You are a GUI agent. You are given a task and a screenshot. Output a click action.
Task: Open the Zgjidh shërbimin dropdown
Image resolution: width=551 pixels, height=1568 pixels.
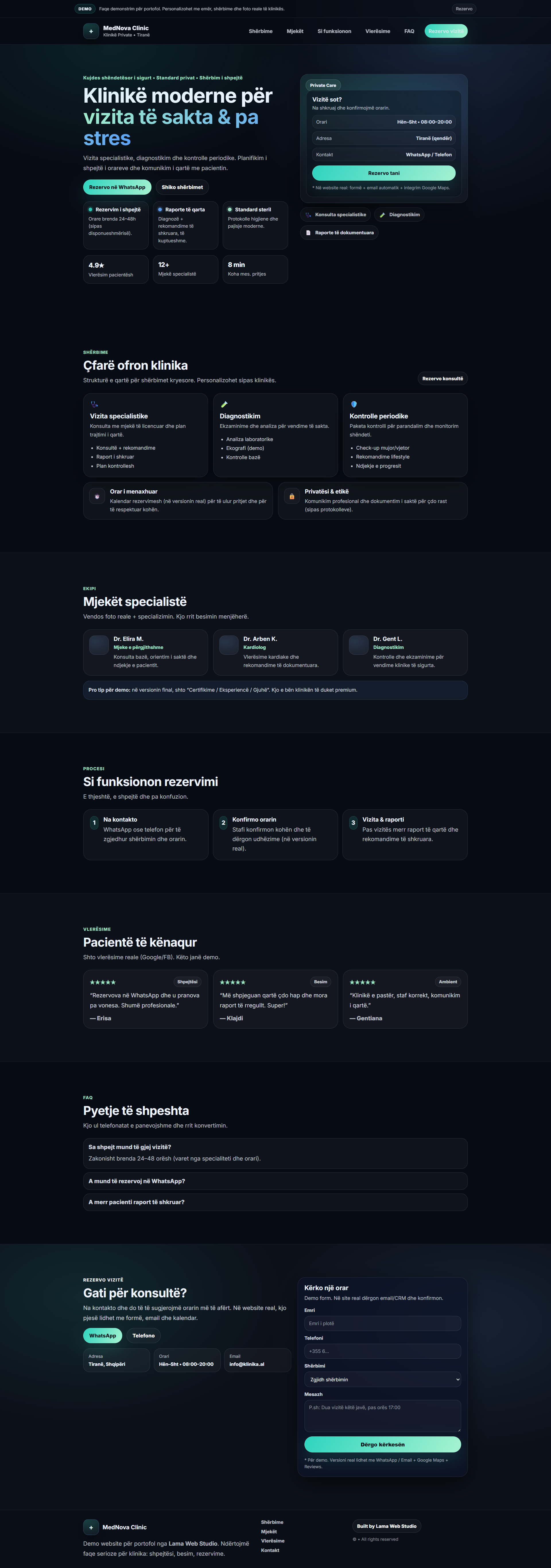[382, 1379]
